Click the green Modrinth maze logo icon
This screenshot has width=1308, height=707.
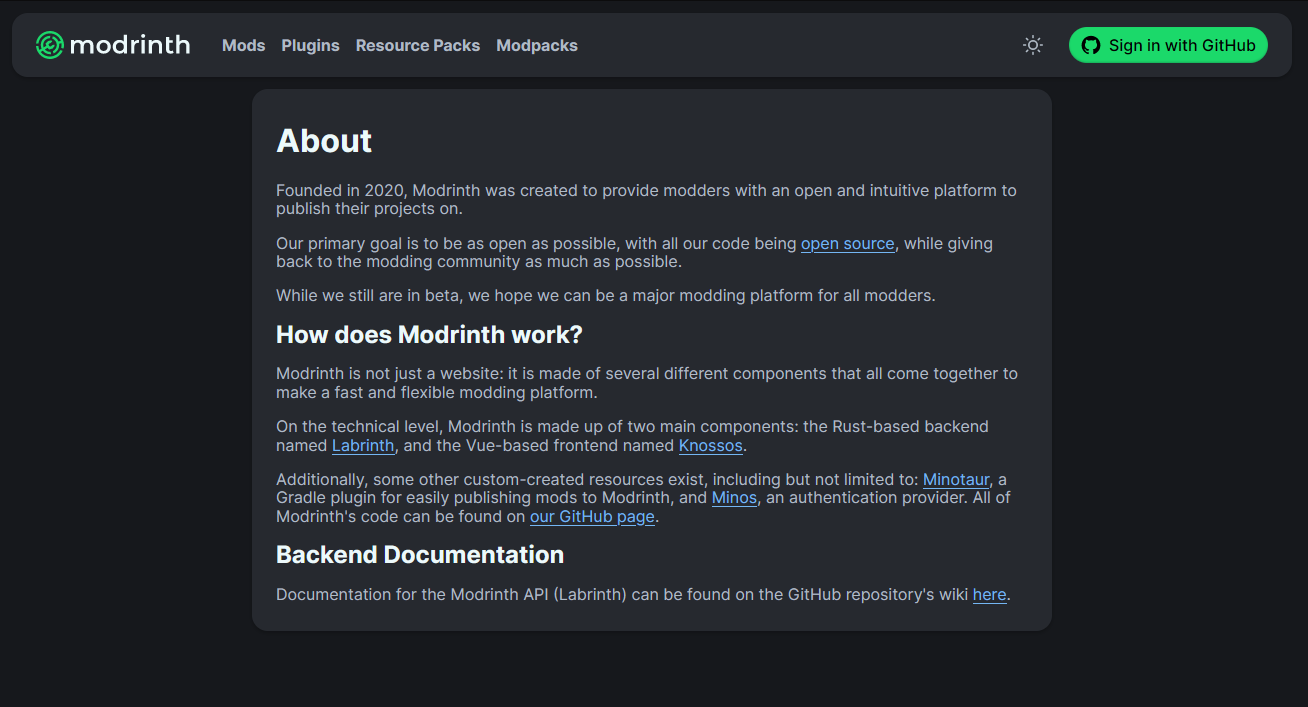(x=49, y=45)
